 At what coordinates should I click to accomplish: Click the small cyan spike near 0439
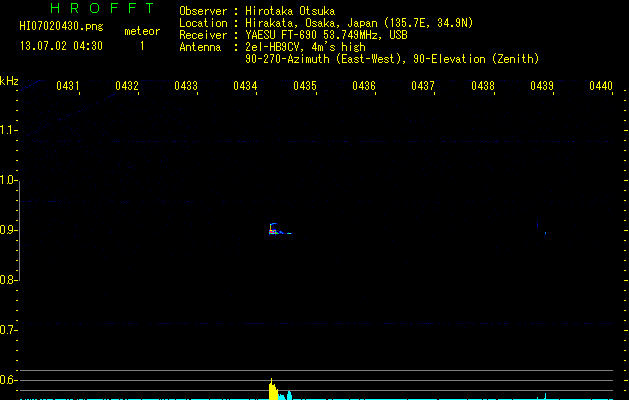[x=545, y=396]
